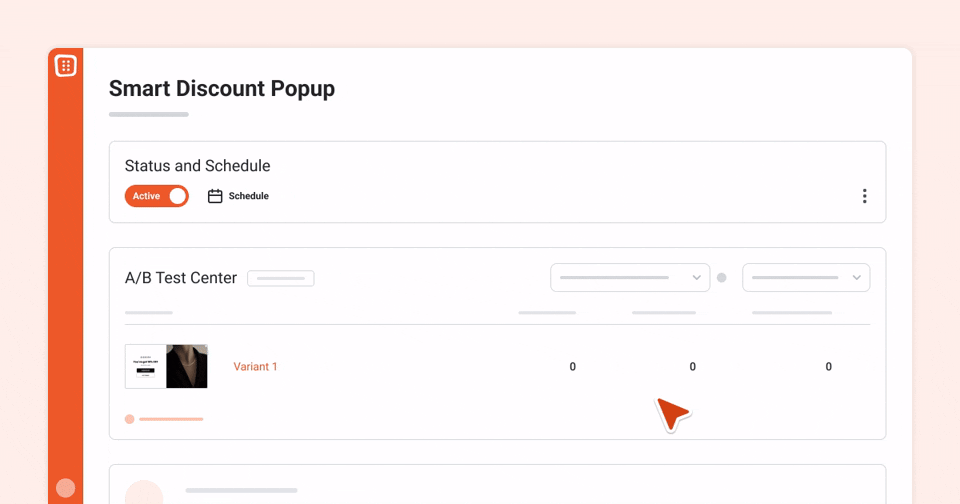Click the chevron arrow of the rightmost dropdown
The image size is (960, 504).
tap(857, 278)
